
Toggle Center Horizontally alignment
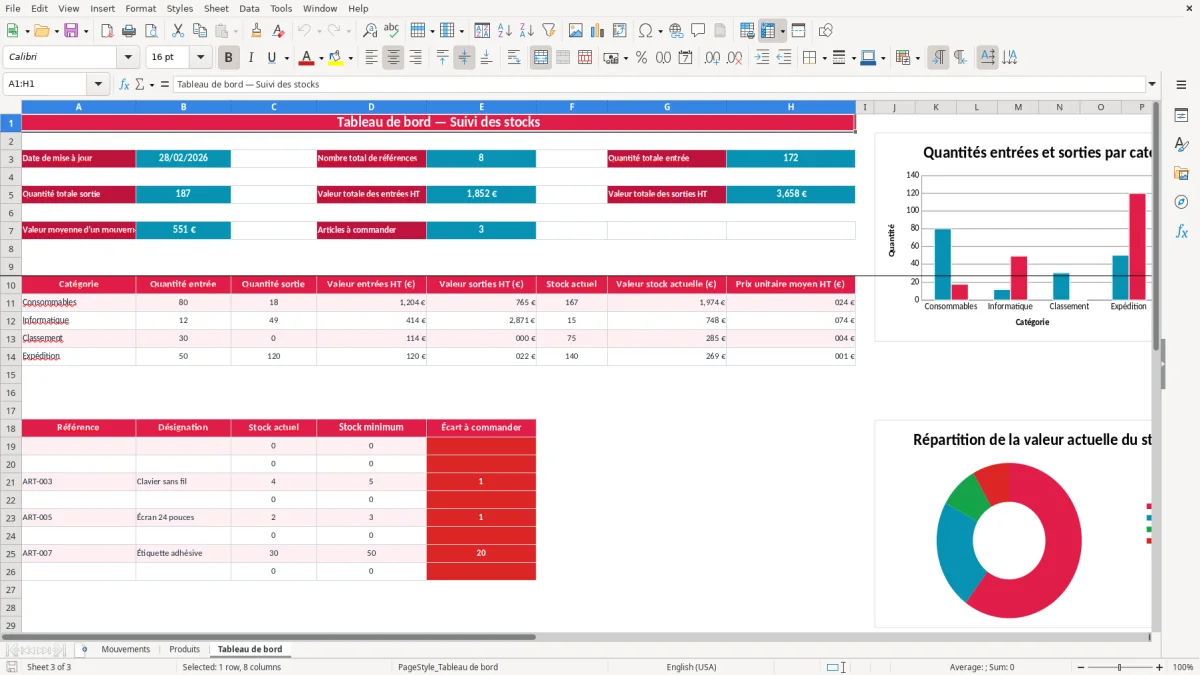393,58
